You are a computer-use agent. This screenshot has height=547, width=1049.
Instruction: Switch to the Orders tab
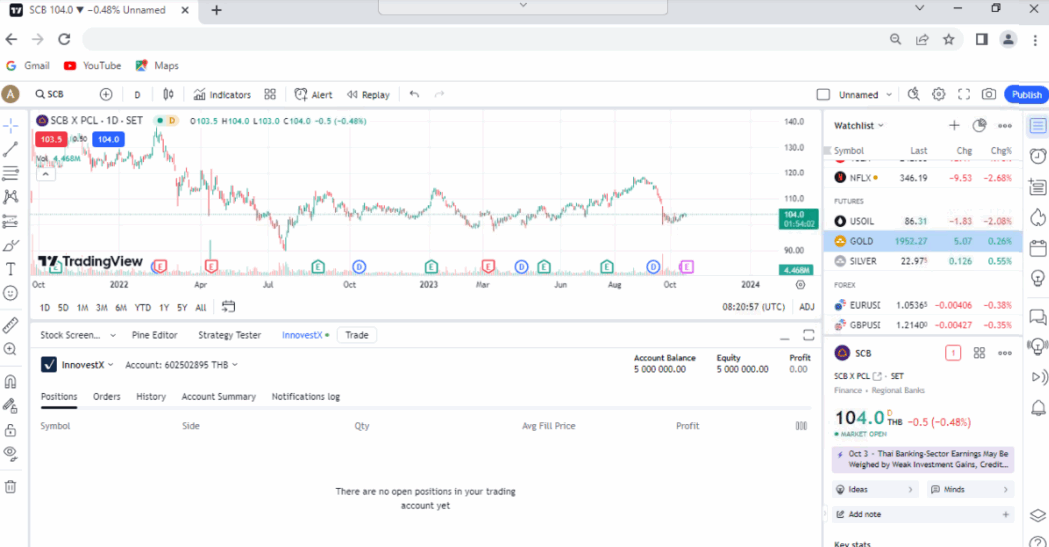(x=106, y=397)
